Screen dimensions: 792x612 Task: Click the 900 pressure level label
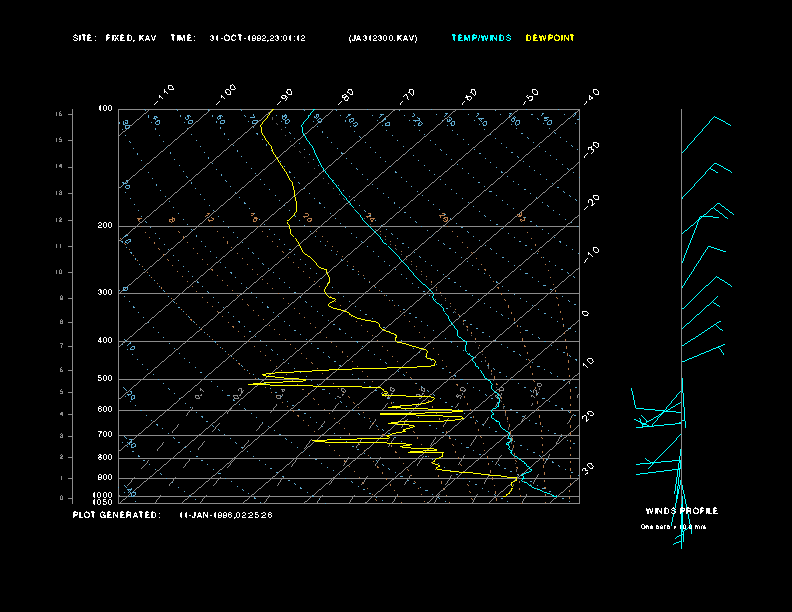coord(105,477)
